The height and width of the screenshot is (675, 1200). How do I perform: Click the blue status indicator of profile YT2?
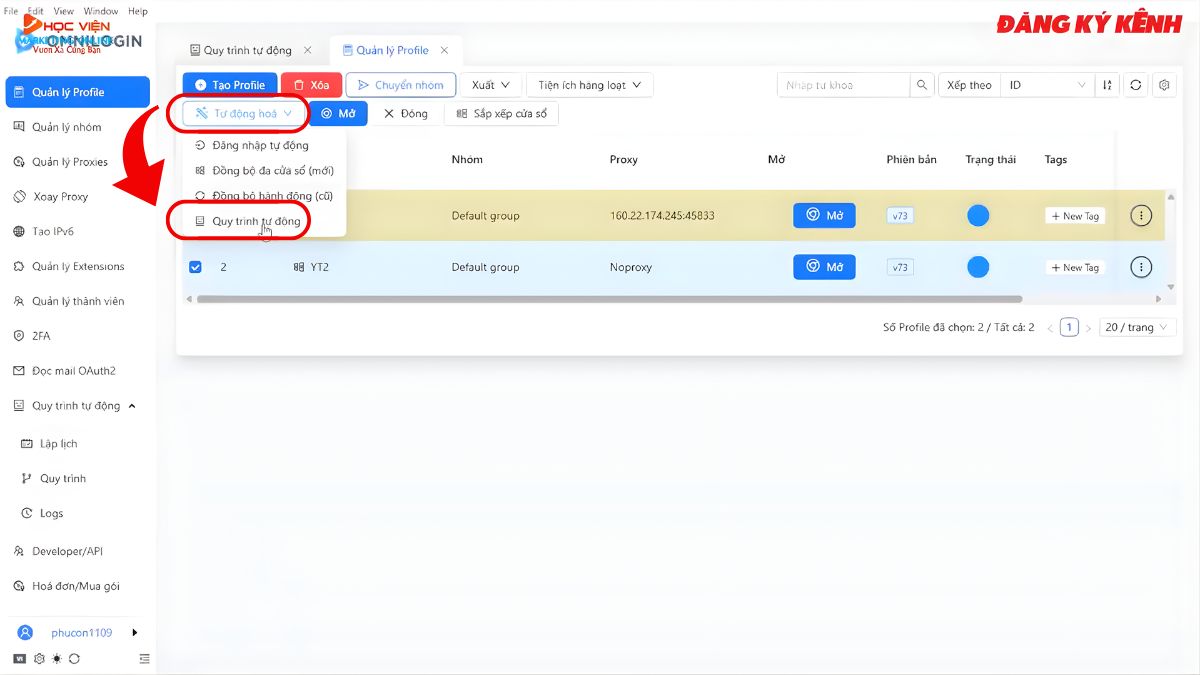(978, 267)
